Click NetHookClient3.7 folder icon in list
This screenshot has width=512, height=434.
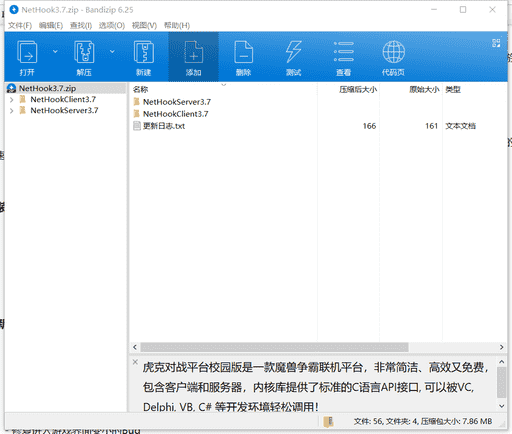tap(136, 114)
